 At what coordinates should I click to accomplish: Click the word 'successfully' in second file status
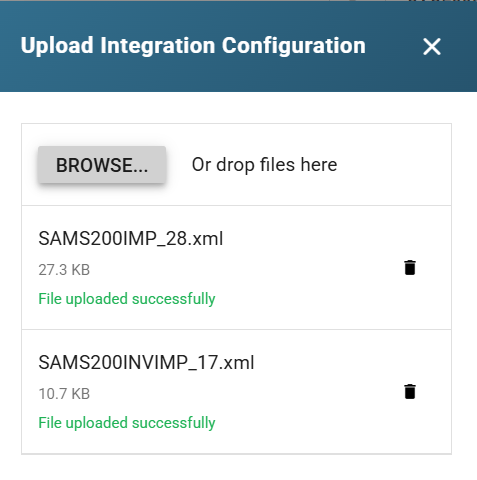click(174, 423)
